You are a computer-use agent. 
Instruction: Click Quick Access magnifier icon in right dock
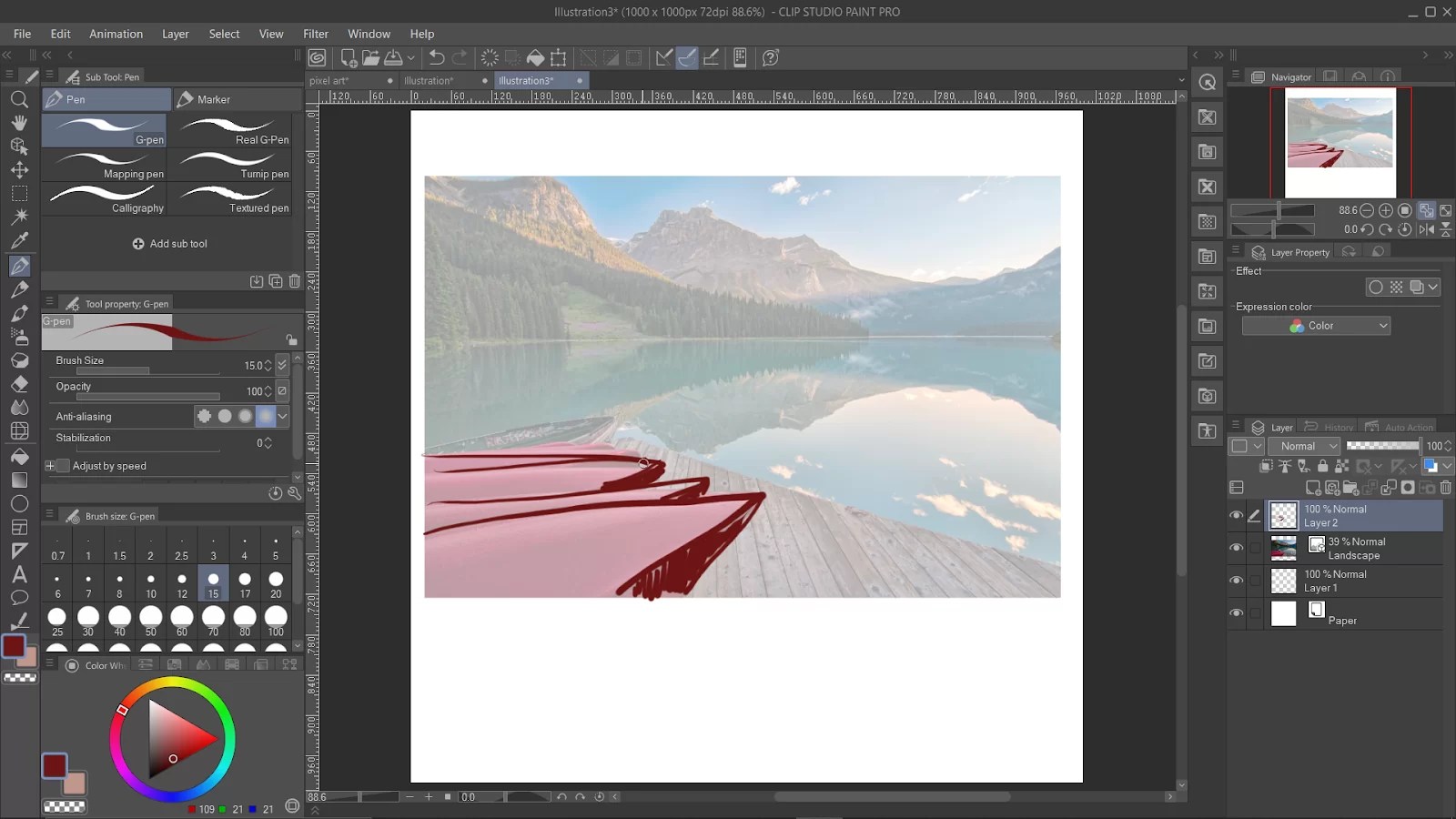click(x=1208, y=83)
